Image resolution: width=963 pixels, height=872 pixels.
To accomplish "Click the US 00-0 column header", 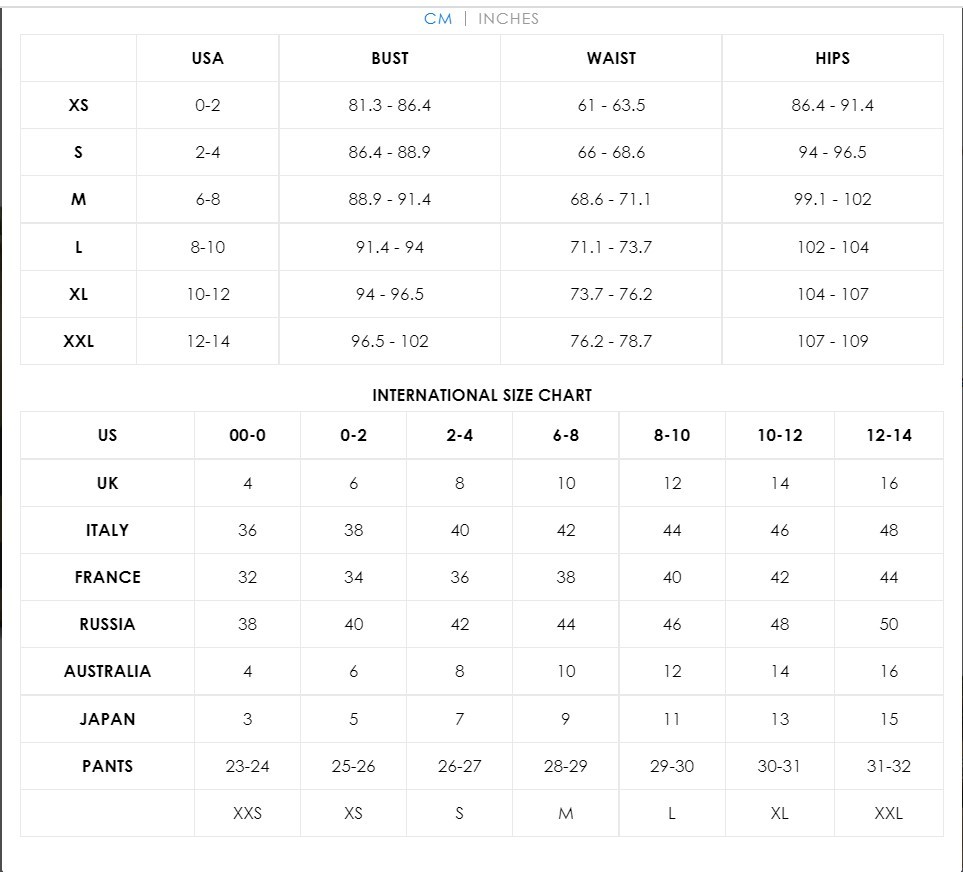I will [248, 435].
